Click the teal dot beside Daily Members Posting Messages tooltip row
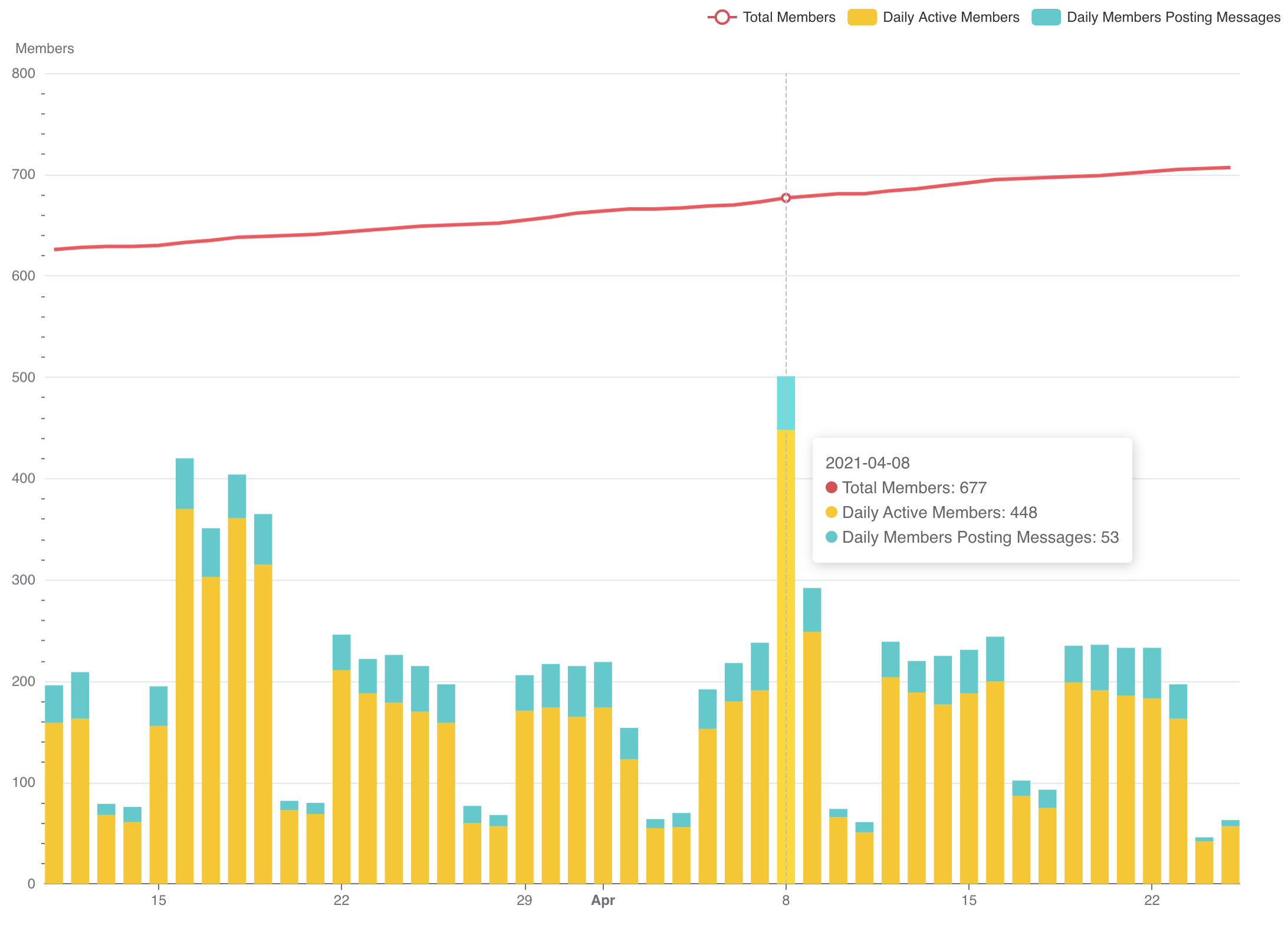Viewport: 1288px width, 925px height. pos(832,537)
